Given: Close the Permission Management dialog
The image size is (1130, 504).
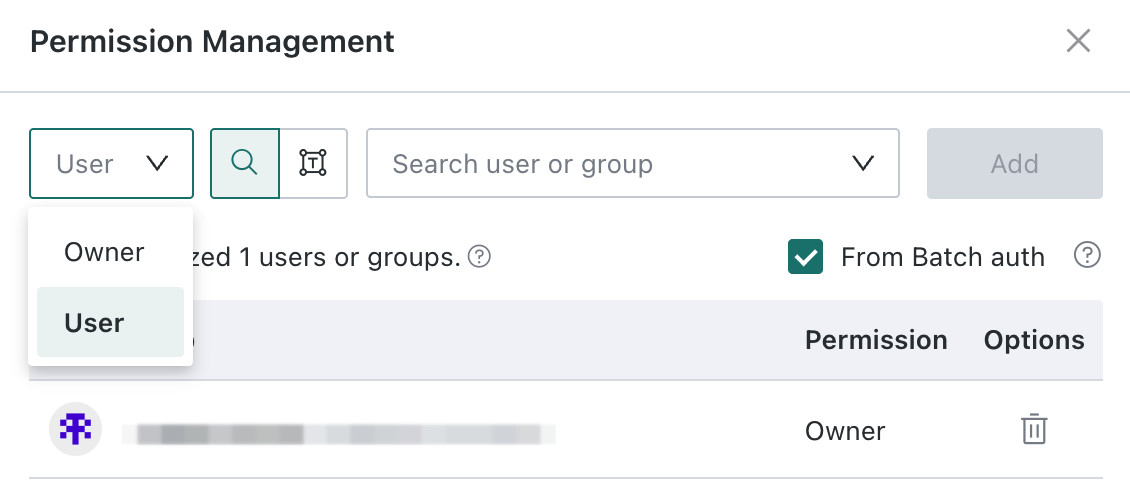Looking at the screenshot, I should (x=1078, y=41).
